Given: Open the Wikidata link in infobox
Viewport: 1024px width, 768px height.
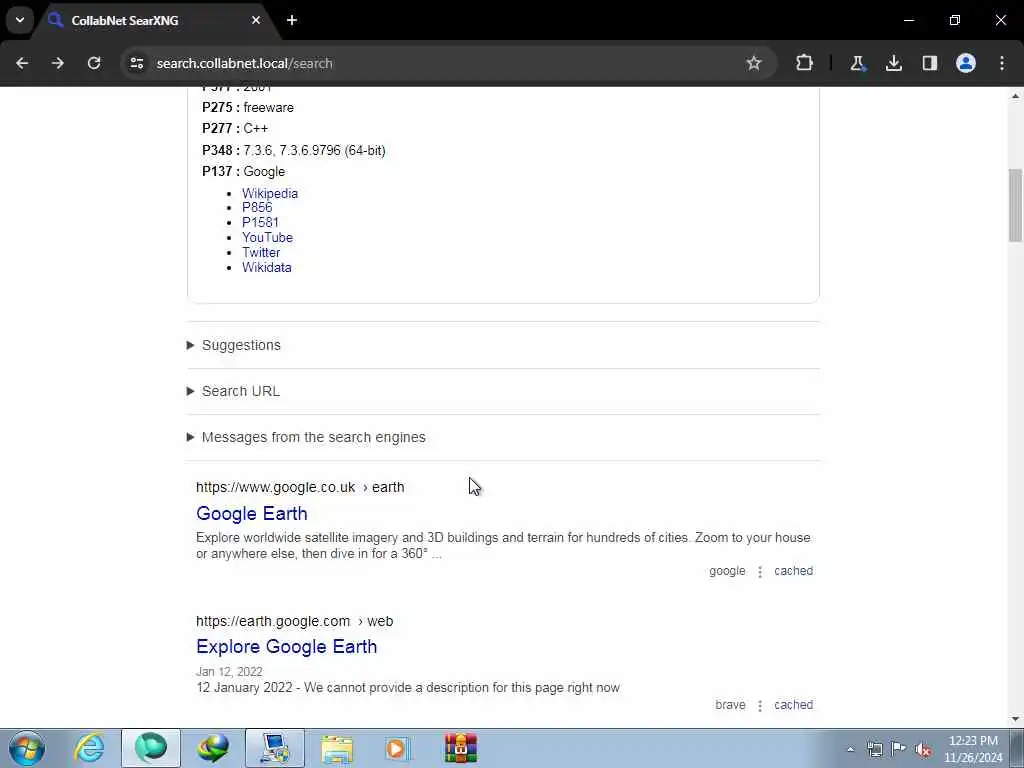Looking at the screenshot, I should (266, 268).
